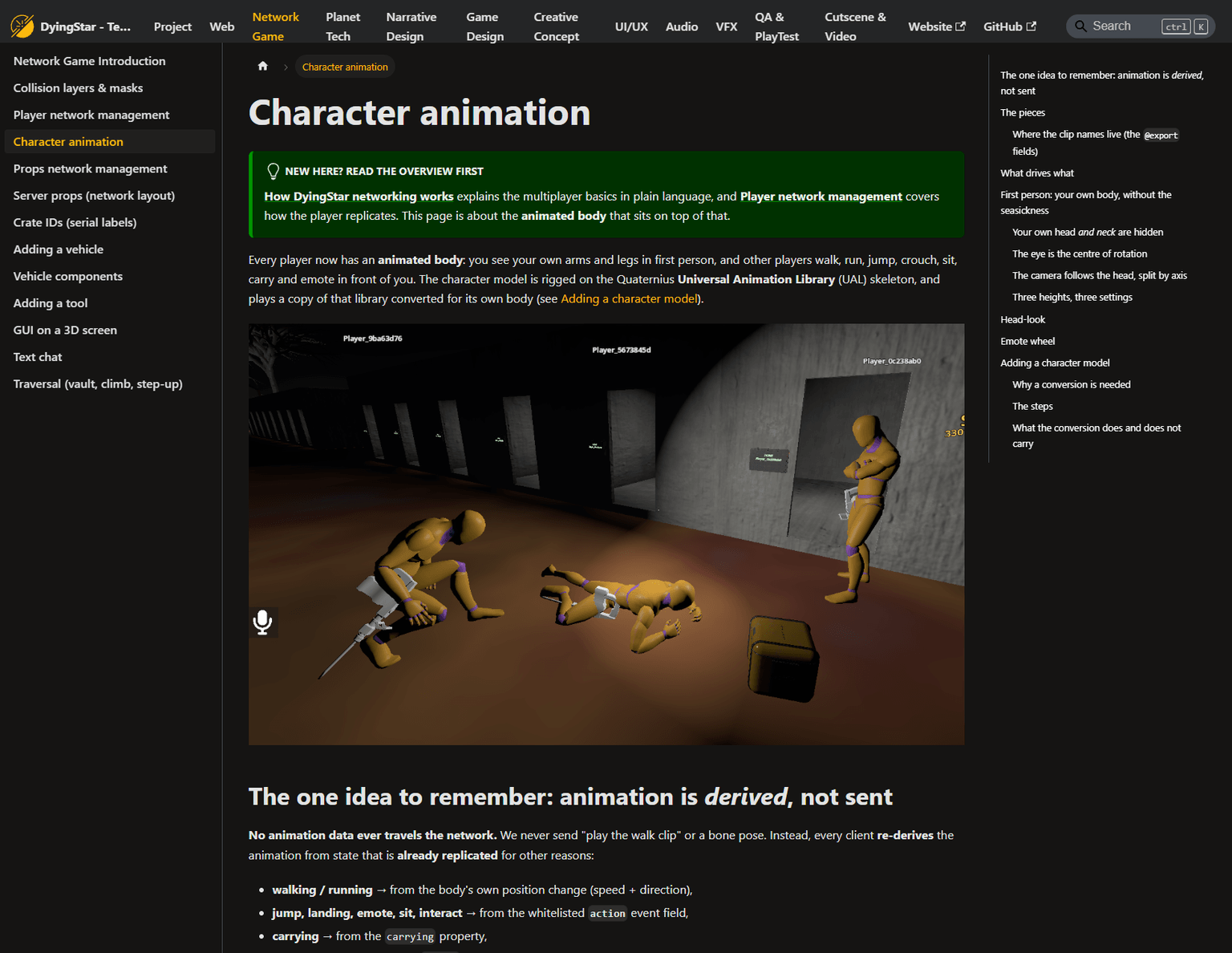The width and height of the screenshot is (1232, 953).
Task: Open the Project menu
Action: (172, 26)
